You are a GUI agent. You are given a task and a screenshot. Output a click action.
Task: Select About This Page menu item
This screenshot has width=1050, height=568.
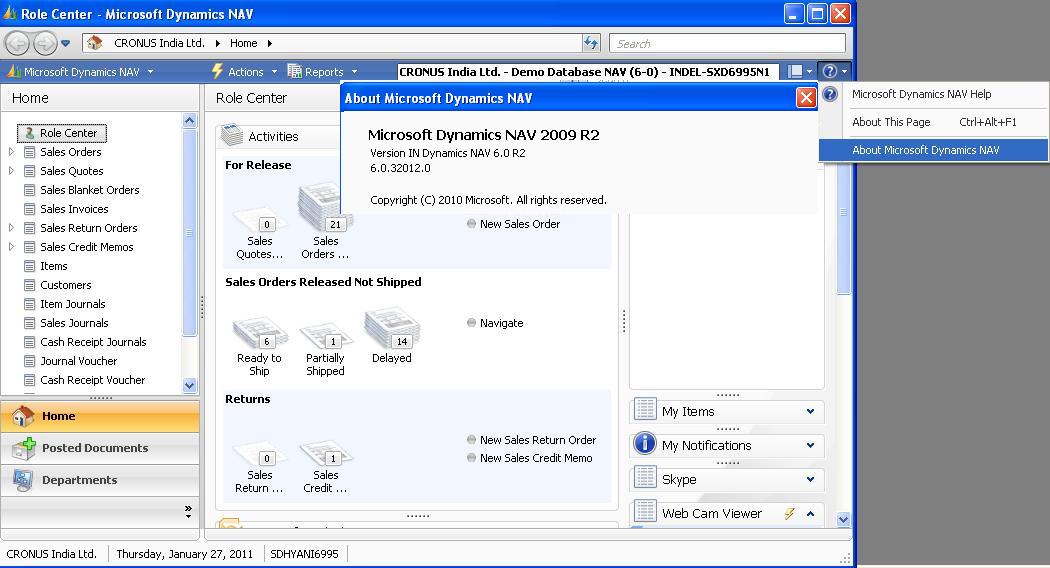pyautogui.click(x=933, y=122)
